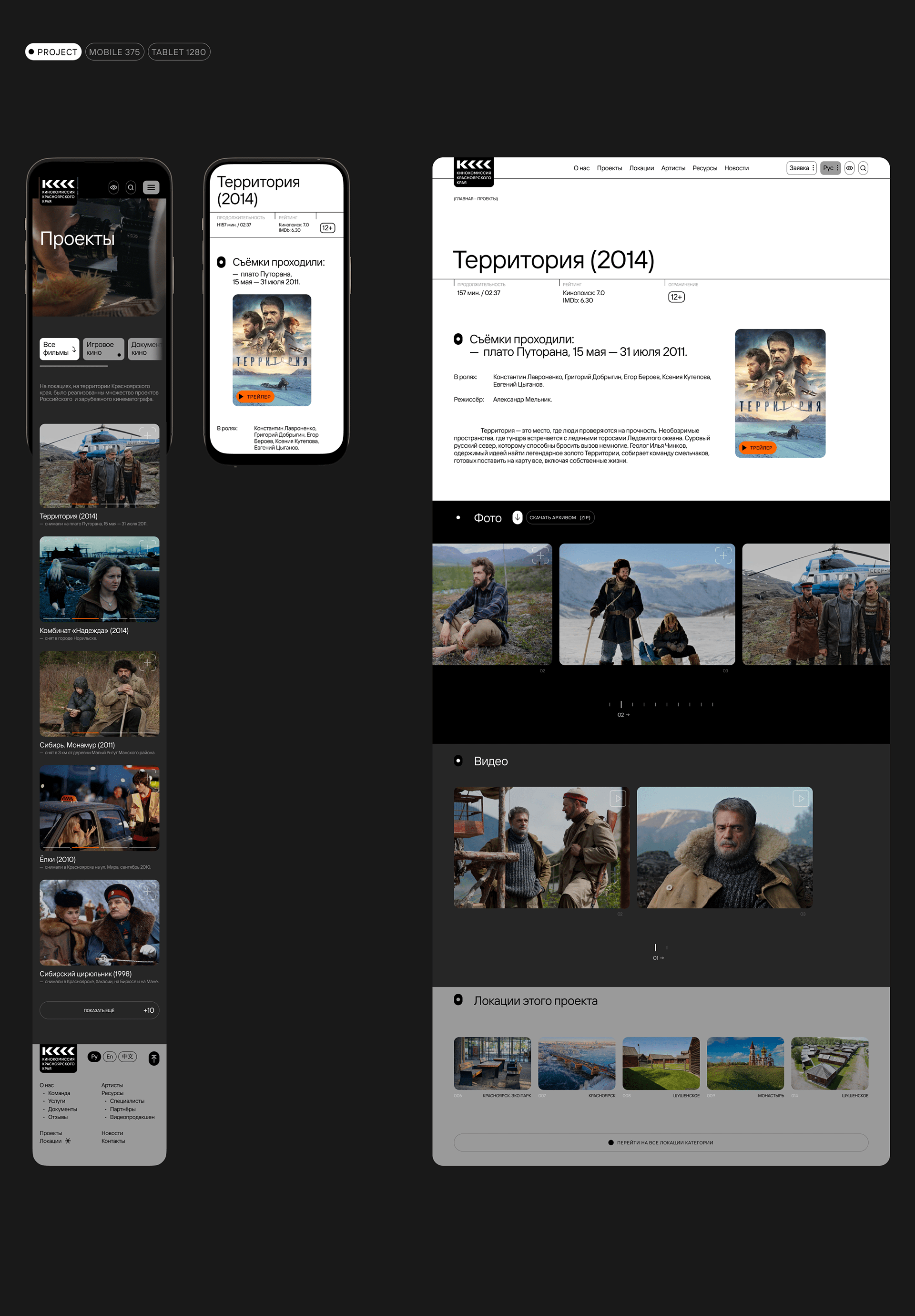915x1316 pixels.
Task: Click mobile header search magnifier icon
Action: 131,187
